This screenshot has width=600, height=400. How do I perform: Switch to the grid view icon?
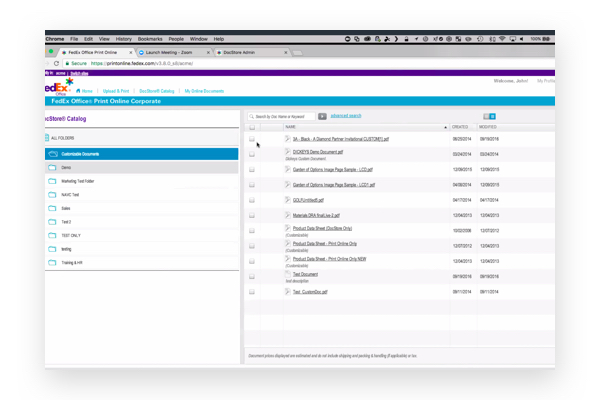tap(491, 117)
